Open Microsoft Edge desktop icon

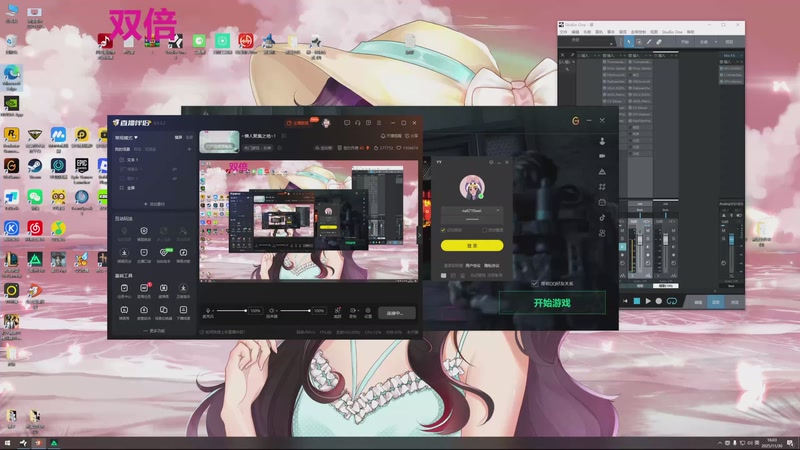[x=11, y=77]
